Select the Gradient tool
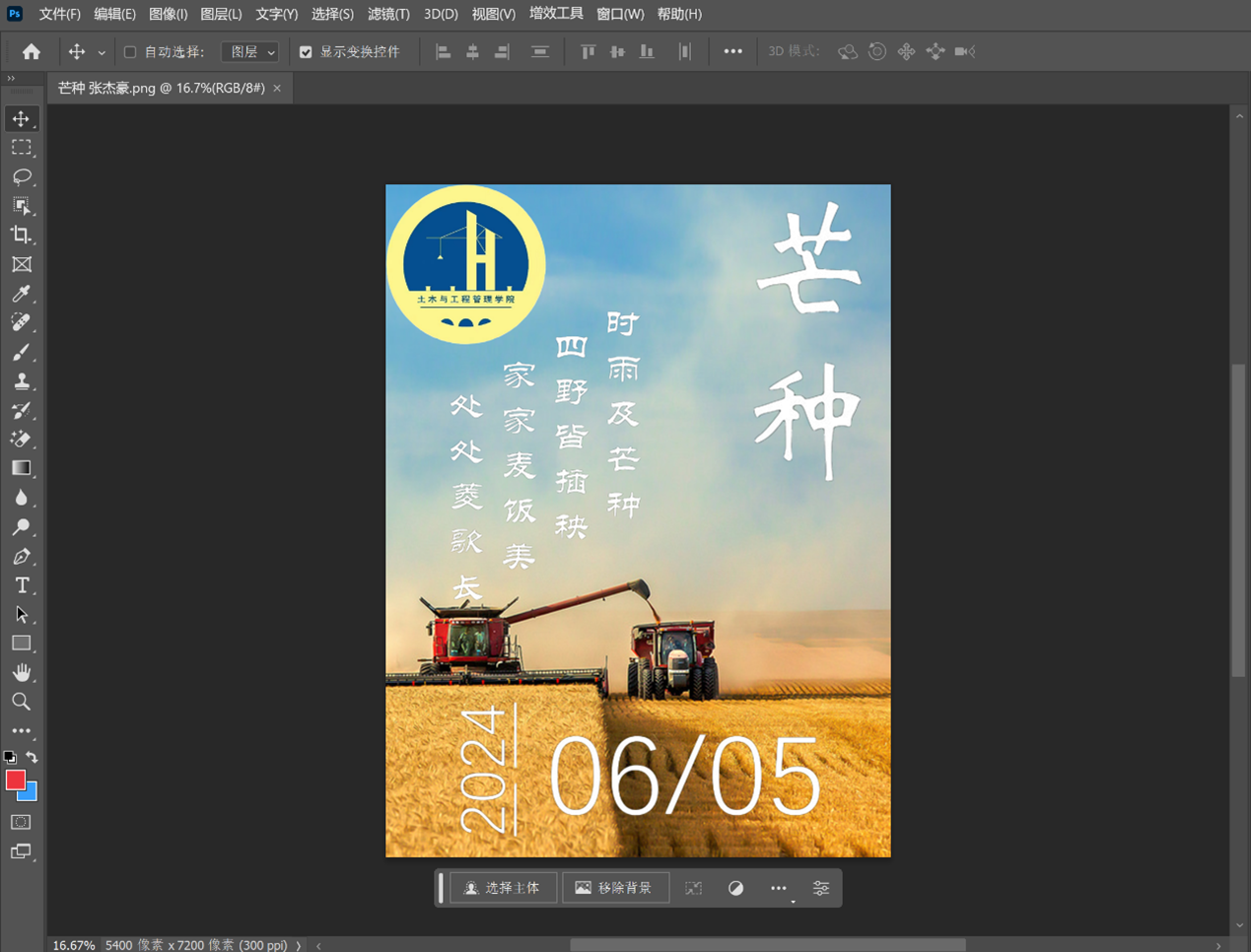Screen dimensions: 1251x952 (21, 469)
